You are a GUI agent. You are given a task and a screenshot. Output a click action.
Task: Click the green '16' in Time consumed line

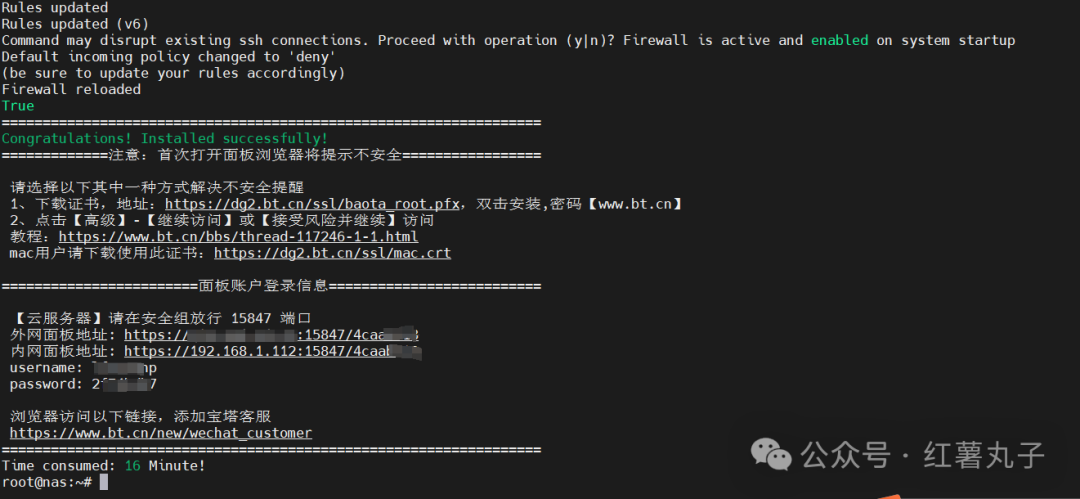pos(132,466)
